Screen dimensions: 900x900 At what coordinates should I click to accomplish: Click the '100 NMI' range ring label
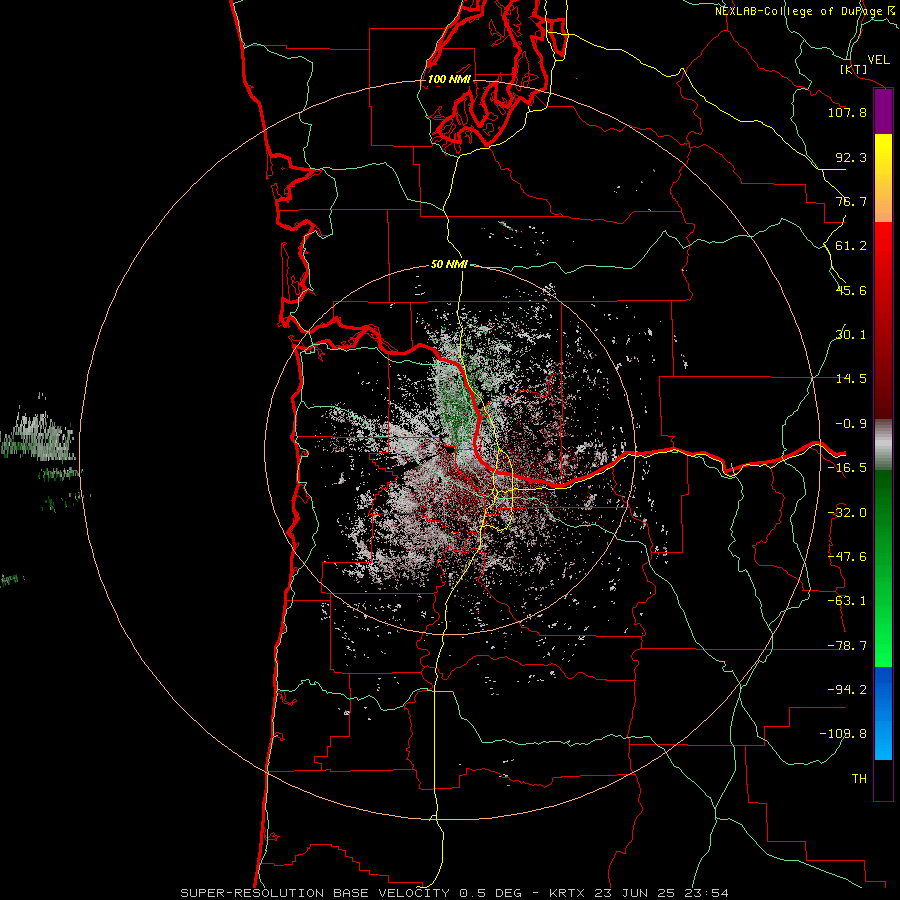(x=449, y=79)
